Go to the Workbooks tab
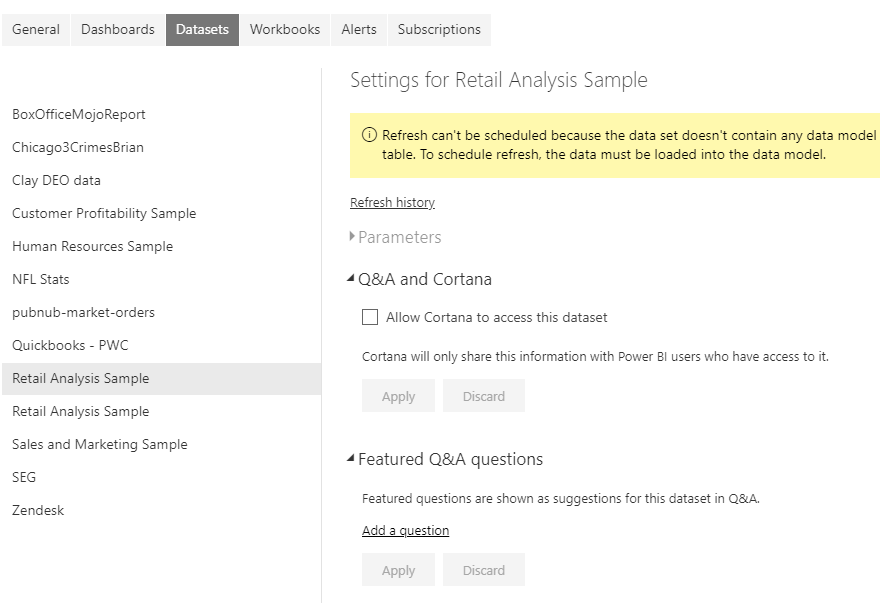 tap(285, 29)
